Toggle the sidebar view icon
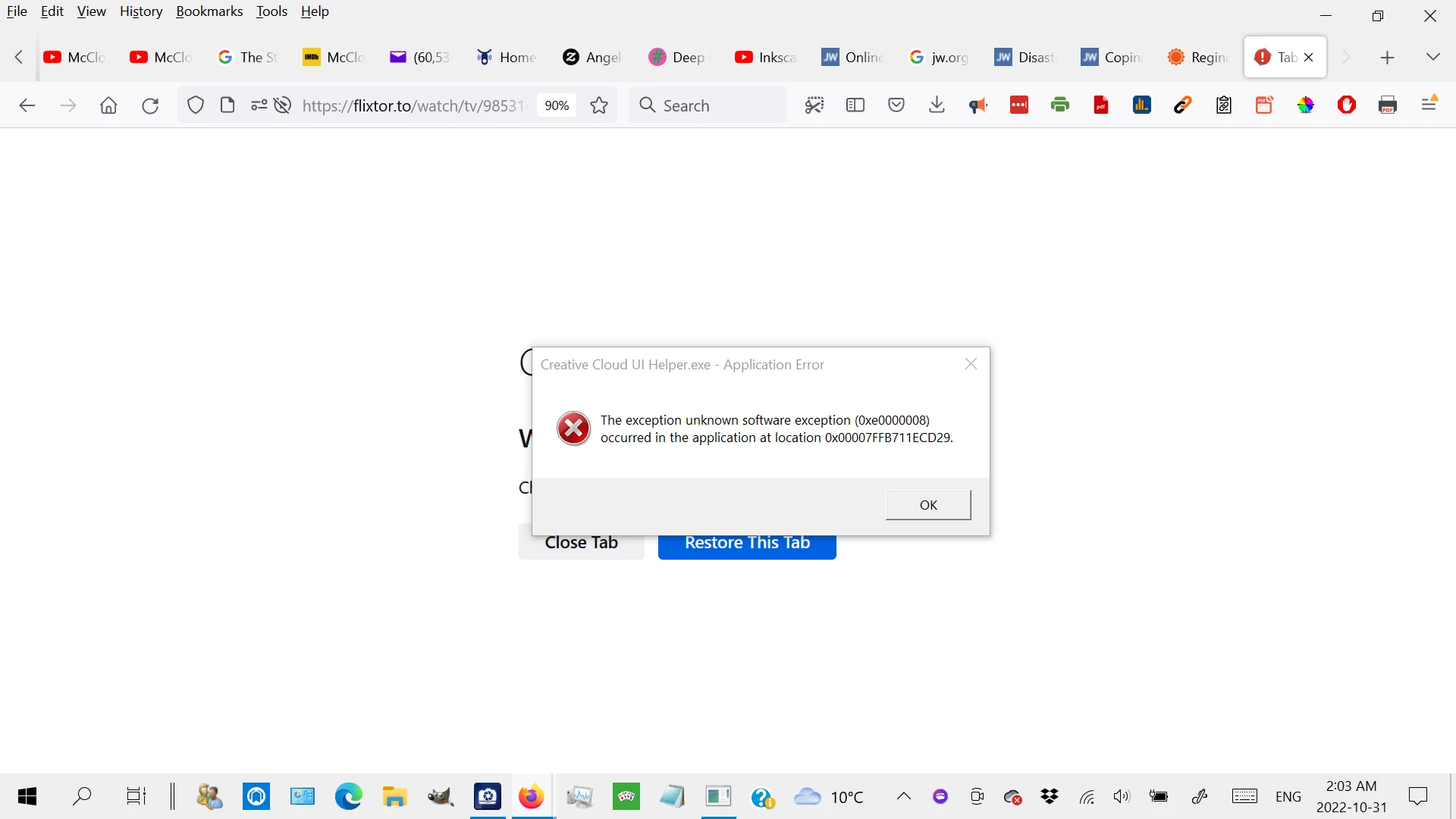The width and height of the screenshot is (1456, 819). (855, 105)
